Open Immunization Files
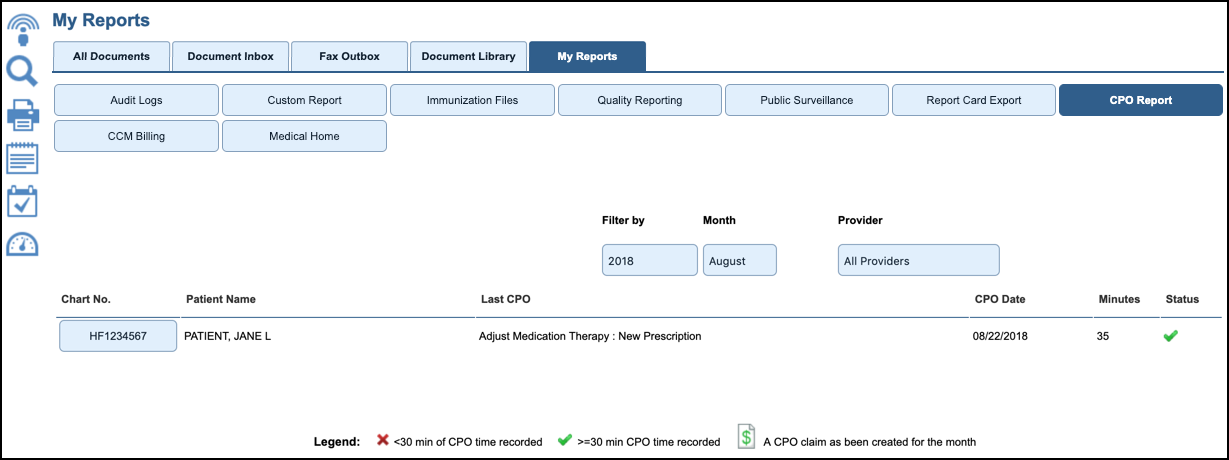Screen dimensions: 1229x460 (x=472, y=100)
